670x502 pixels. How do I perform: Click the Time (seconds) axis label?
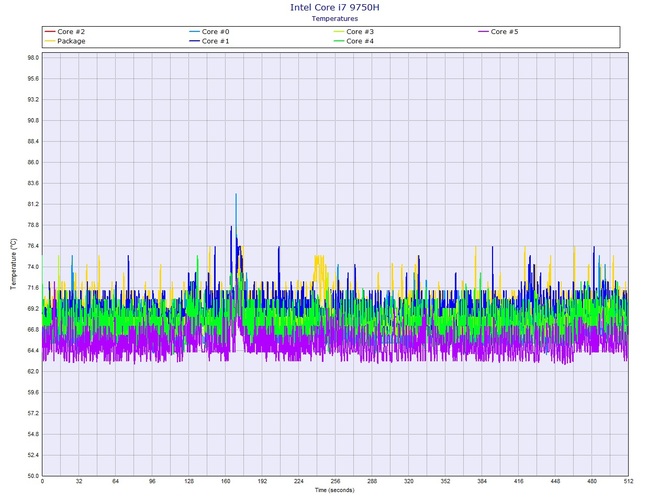(x=335, y=490)
